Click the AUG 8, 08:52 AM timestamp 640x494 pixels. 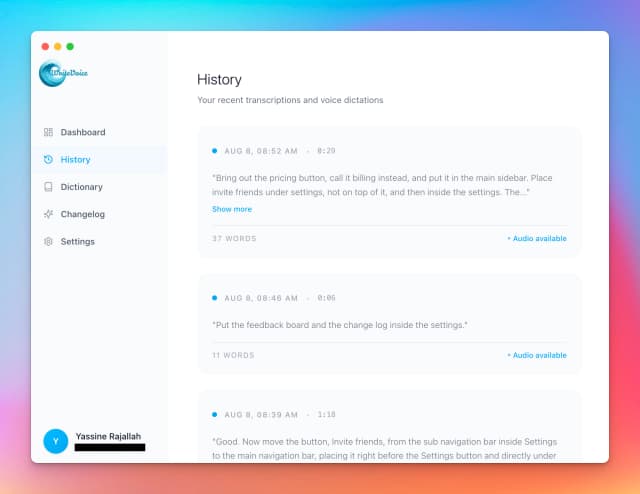click(261, 151)
